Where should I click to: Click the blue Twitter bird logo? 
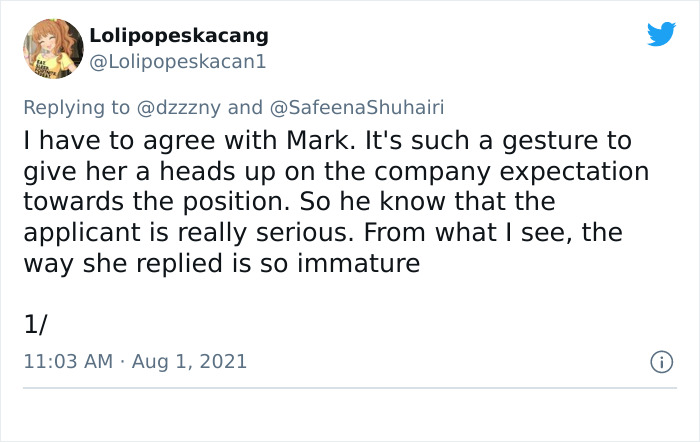click(x=661, y=33)
